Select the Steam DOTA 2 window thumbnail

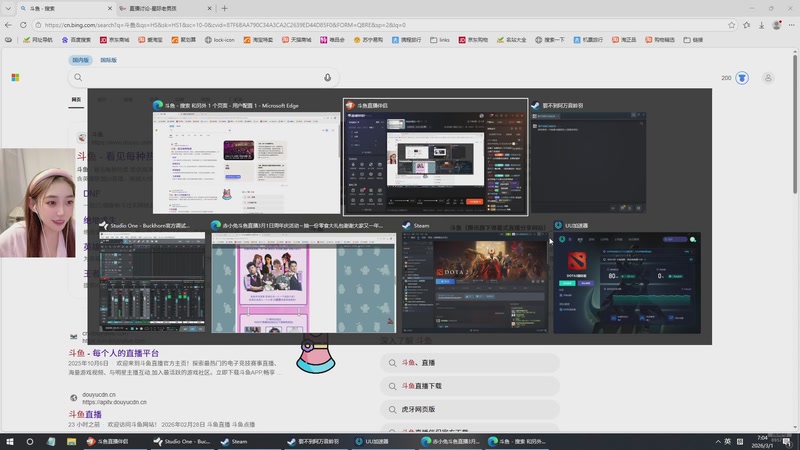tap(474, 282)
